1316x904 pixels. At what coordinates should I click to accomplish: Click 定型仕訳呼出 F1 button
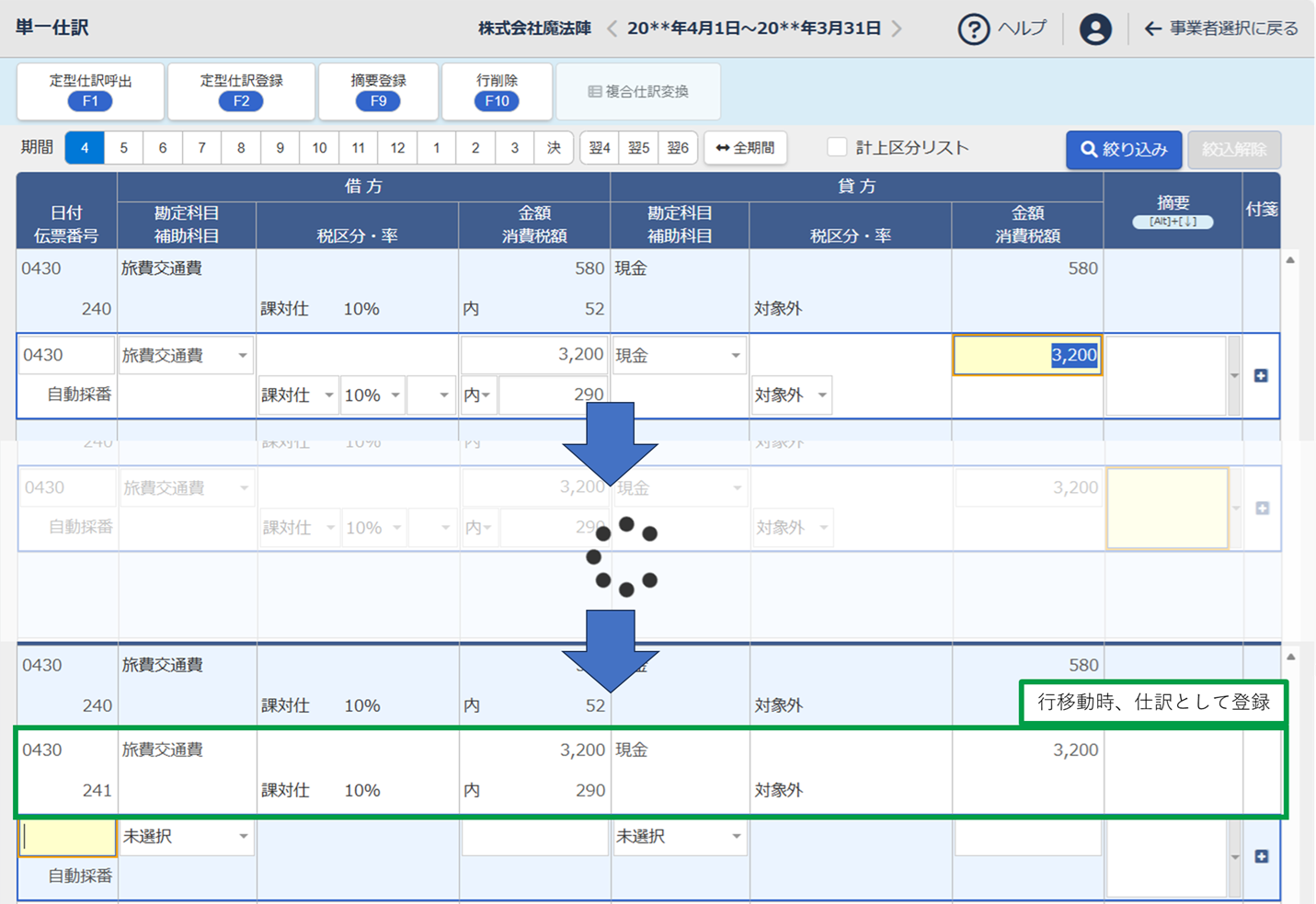tap(90, 91)
